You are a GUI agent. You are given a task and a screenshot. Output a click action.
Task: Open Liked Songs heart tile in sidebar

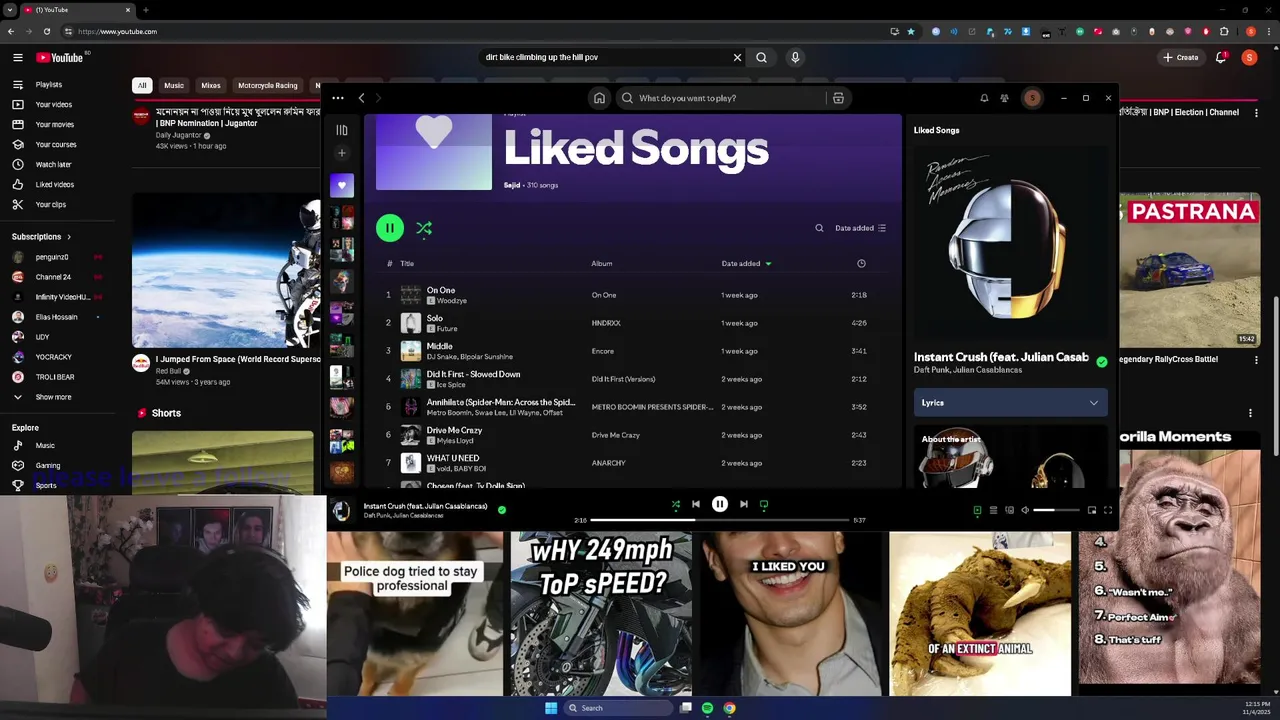(342, 185)
